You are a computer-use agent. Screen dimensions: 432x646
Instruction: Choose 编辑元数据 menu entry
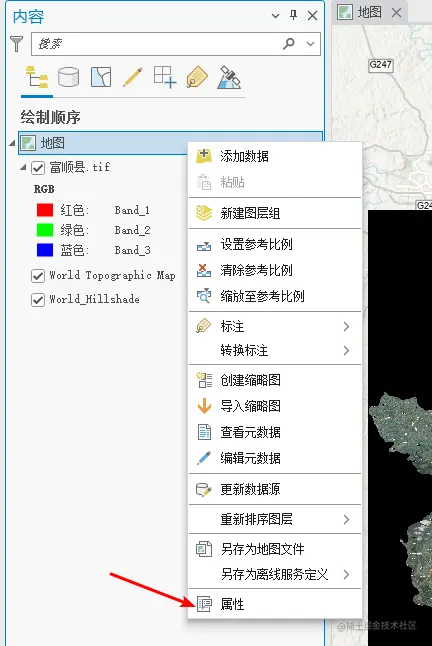(x=275, y=458)
